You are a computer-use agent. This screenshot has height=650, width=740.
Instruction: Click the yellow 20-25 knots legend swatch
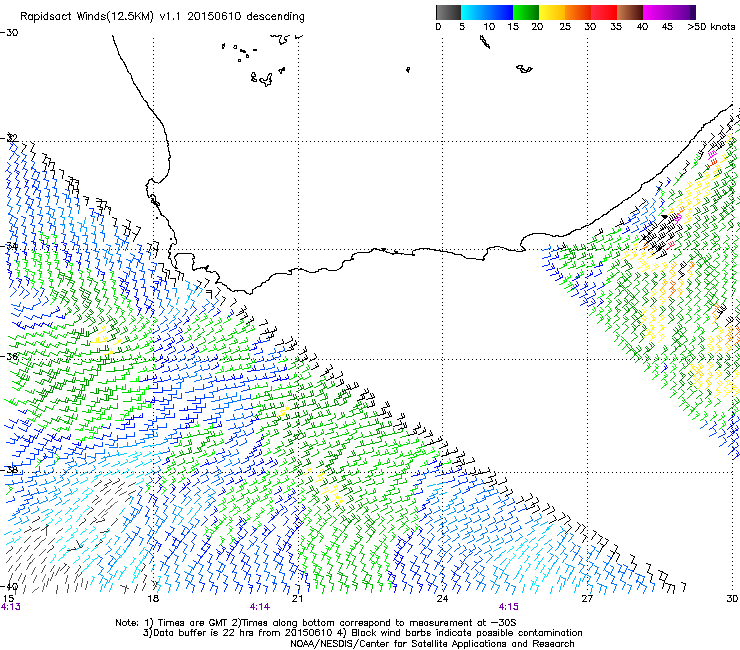pos(552,12)
